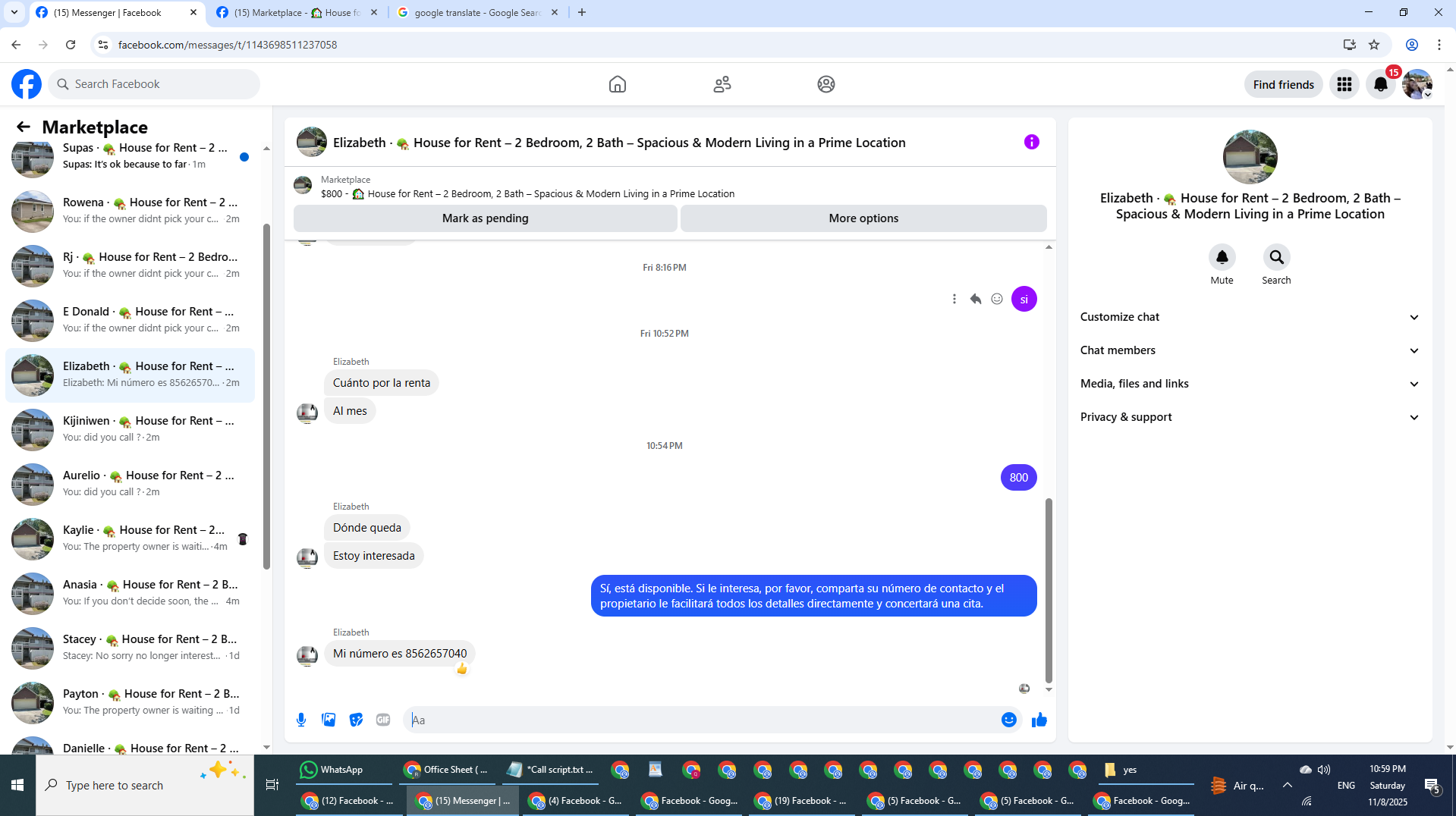Reload the page in browser
Viewport: 1456px width, 816px height.
[x=71, y=45]
